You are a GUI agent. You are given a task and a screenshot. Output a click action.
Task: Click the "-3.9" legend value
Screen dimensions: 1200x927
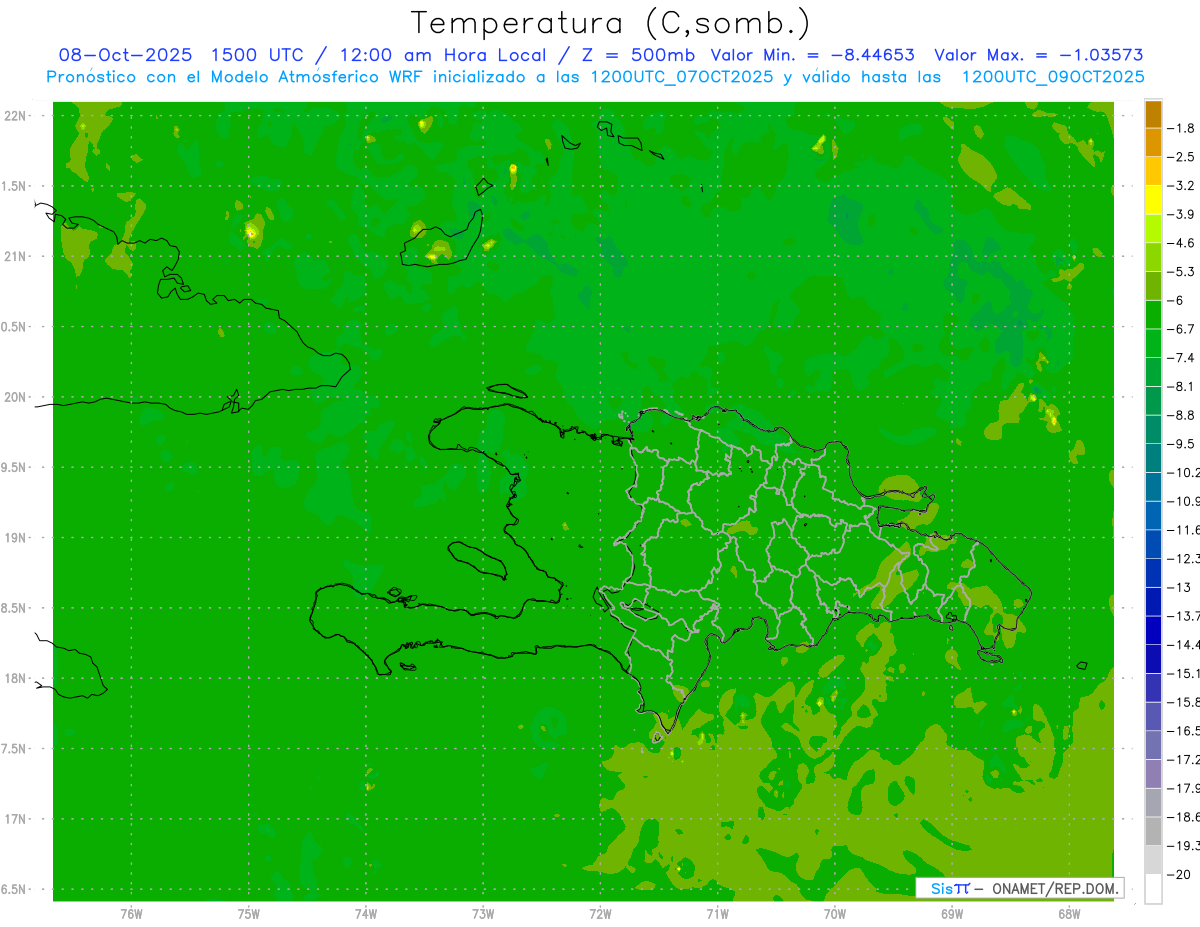pyautogui.click(x=1181, y=214)
